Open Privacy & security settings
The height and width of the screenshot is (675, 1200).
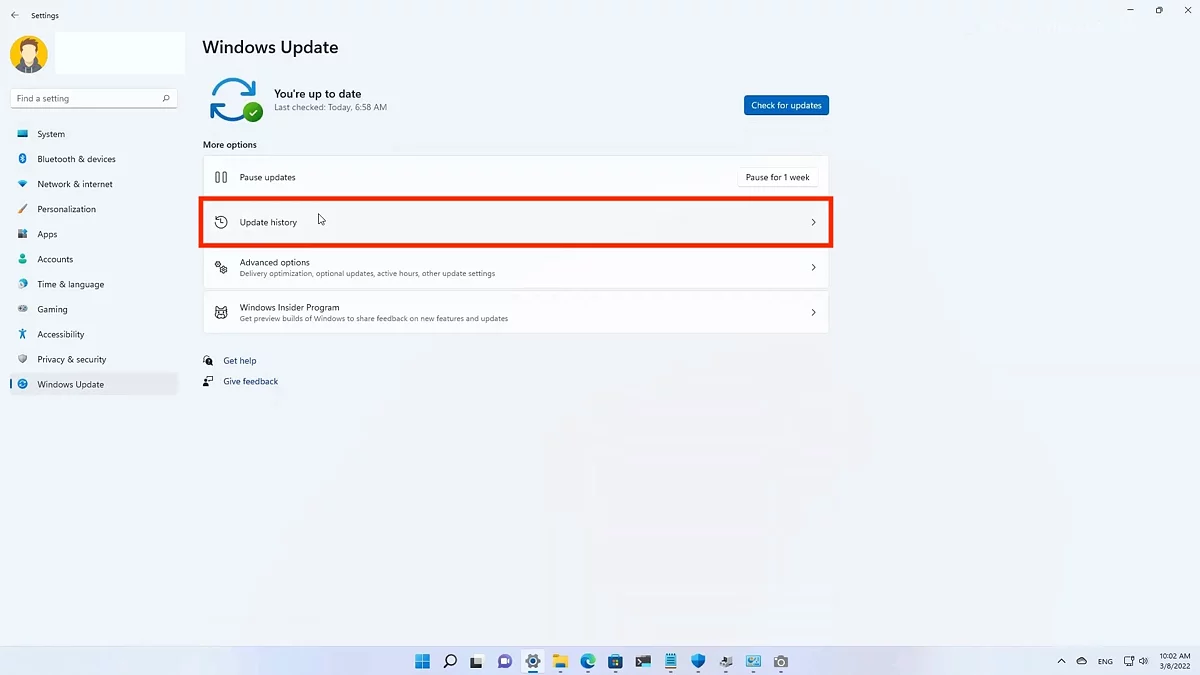[x=94, y=359]
